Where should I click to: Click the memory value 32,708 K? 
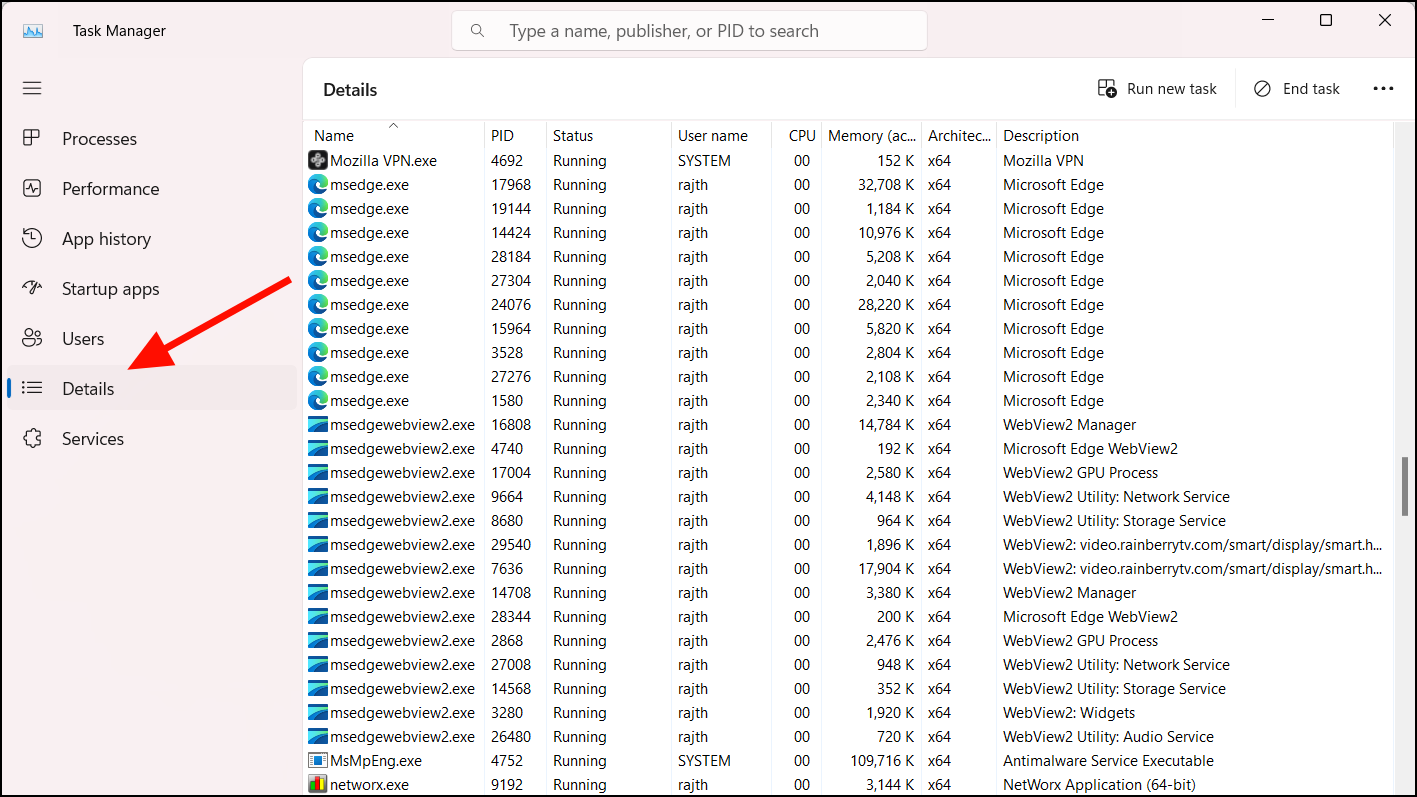[x=884, y=185]
